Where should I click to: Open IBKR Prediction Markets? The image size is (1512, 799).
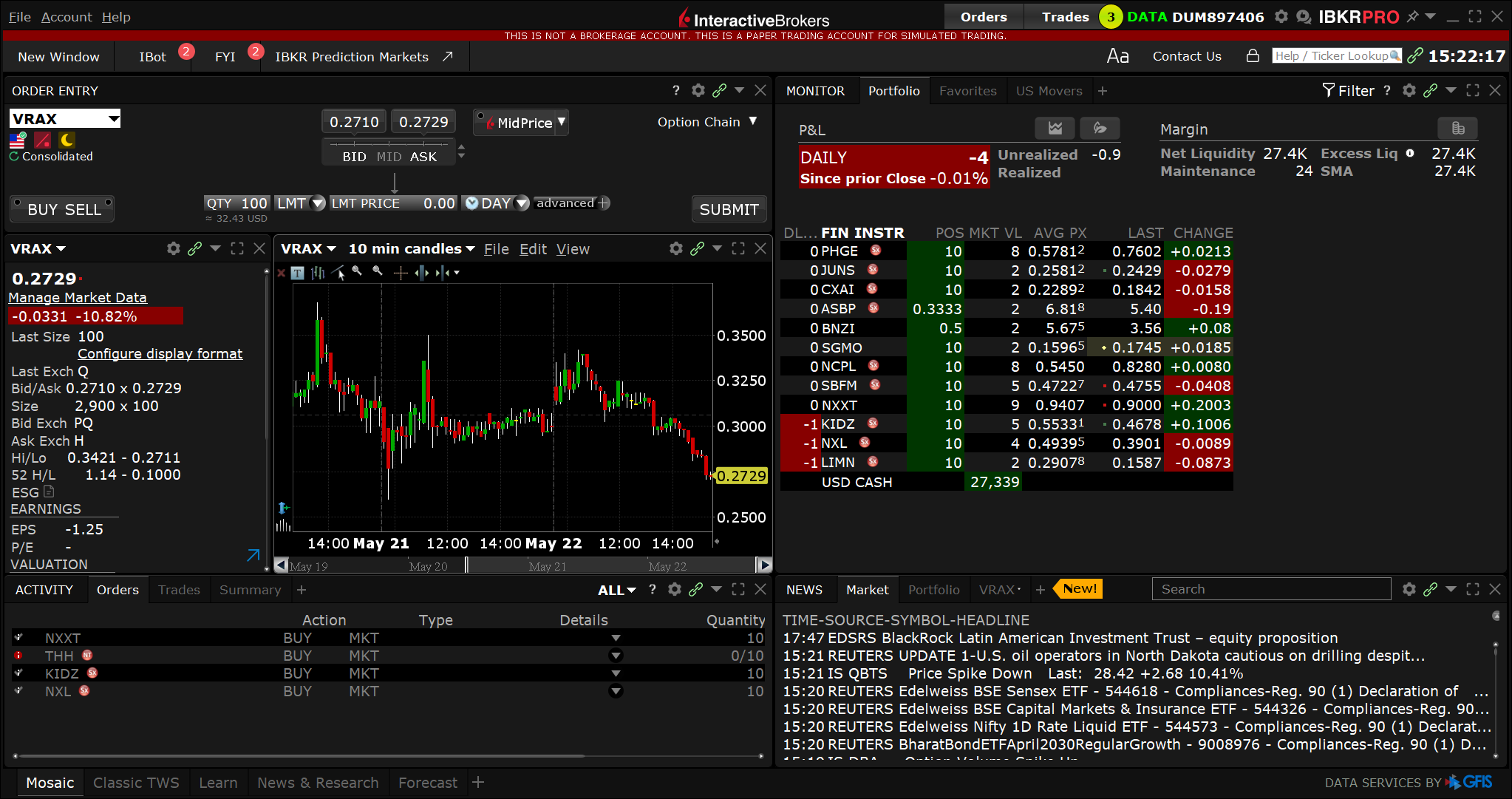click(x=364, y=56)
